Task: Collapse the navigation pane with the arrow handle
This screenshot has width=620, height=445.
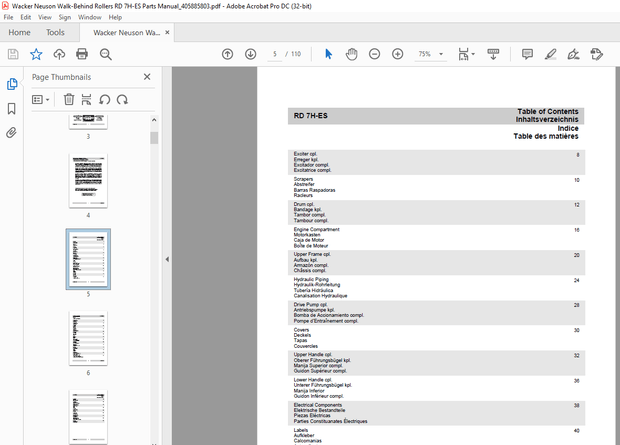Action: [x=167, y=259]
